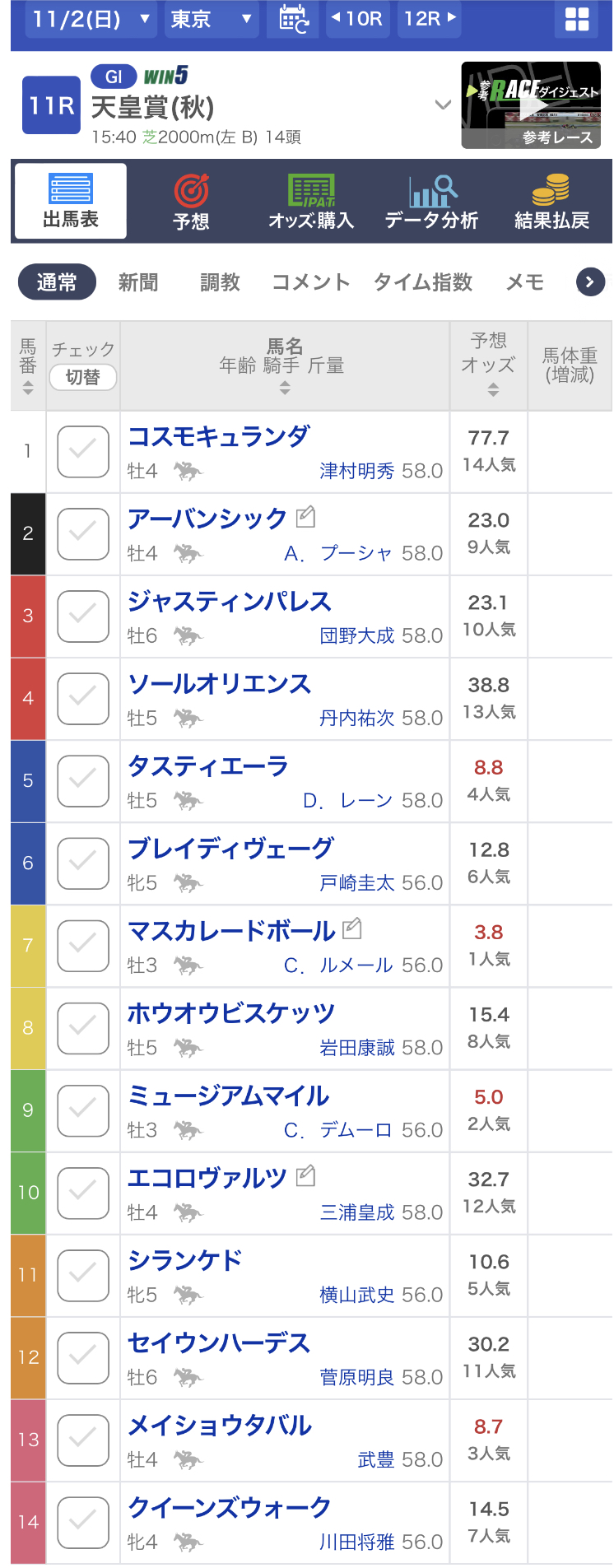This screenshot has width=614, height=1568.
Task: Expand the 天皇賞(秋) race details chevron
Action: [443, 105]
